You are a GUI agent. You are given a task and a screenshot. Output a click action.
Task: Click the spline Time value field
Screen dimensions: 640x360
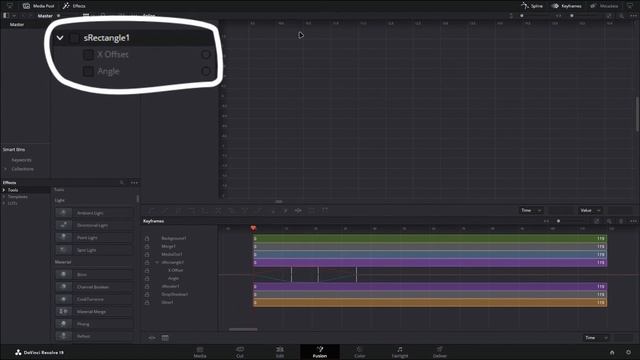[560, 211]
